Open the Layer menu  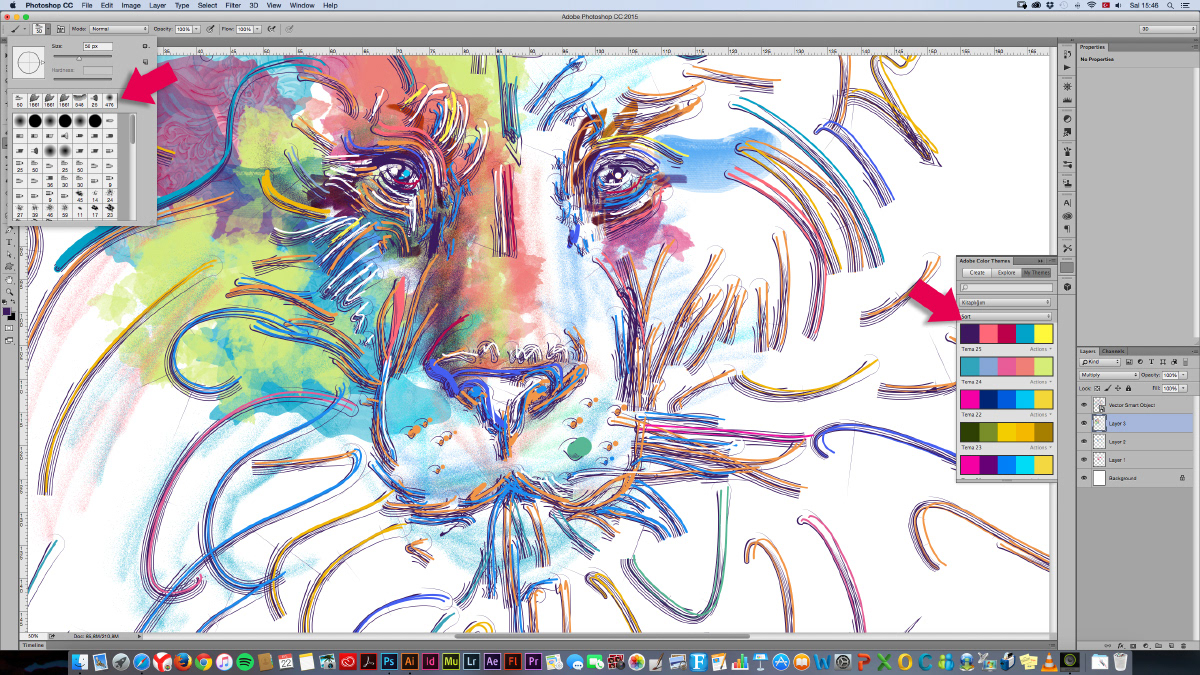click(x=158, y=5)
